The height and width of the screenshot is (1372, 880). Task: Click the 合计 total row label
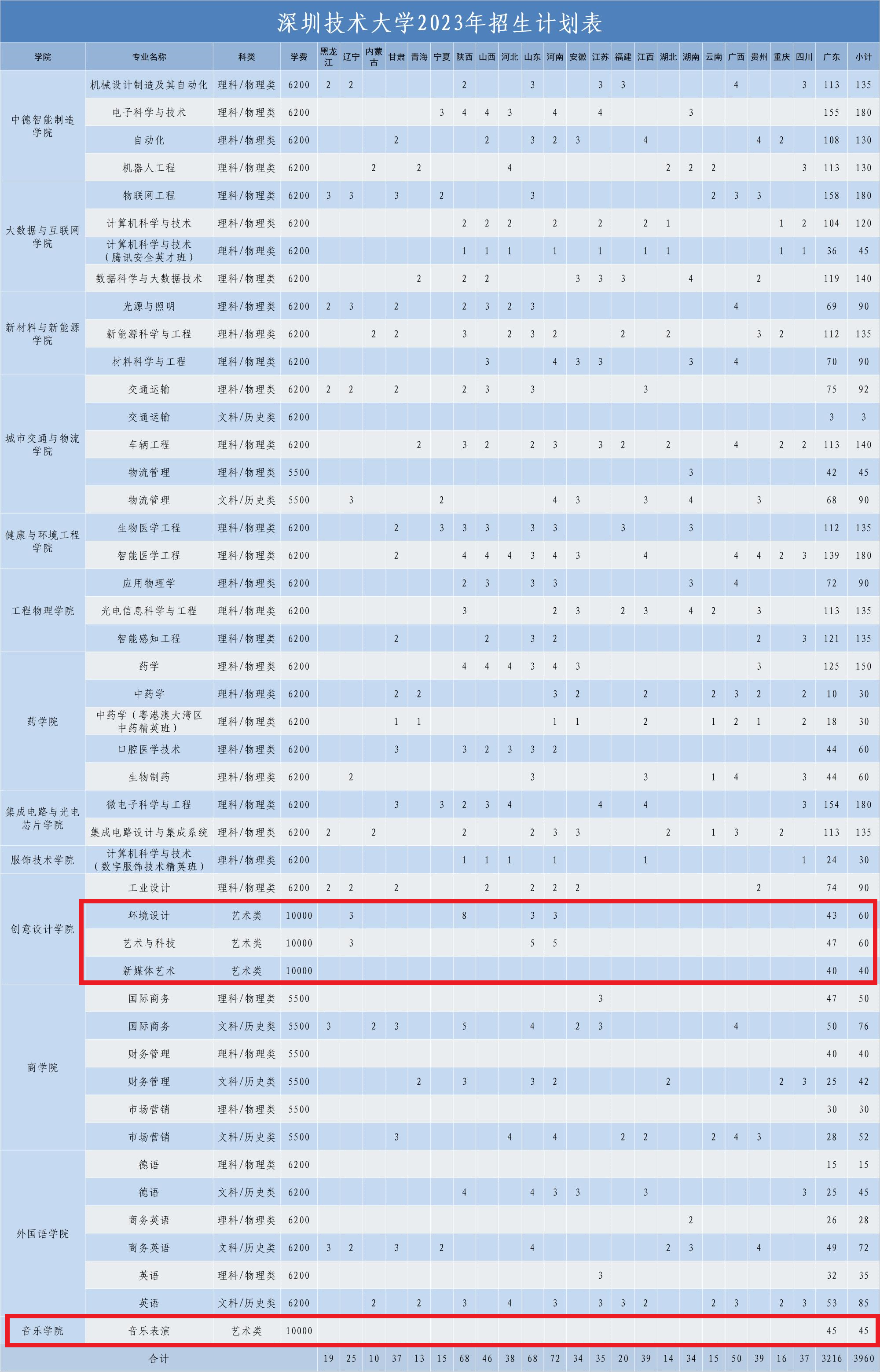pyautogui.click(x=159, y=1359)
